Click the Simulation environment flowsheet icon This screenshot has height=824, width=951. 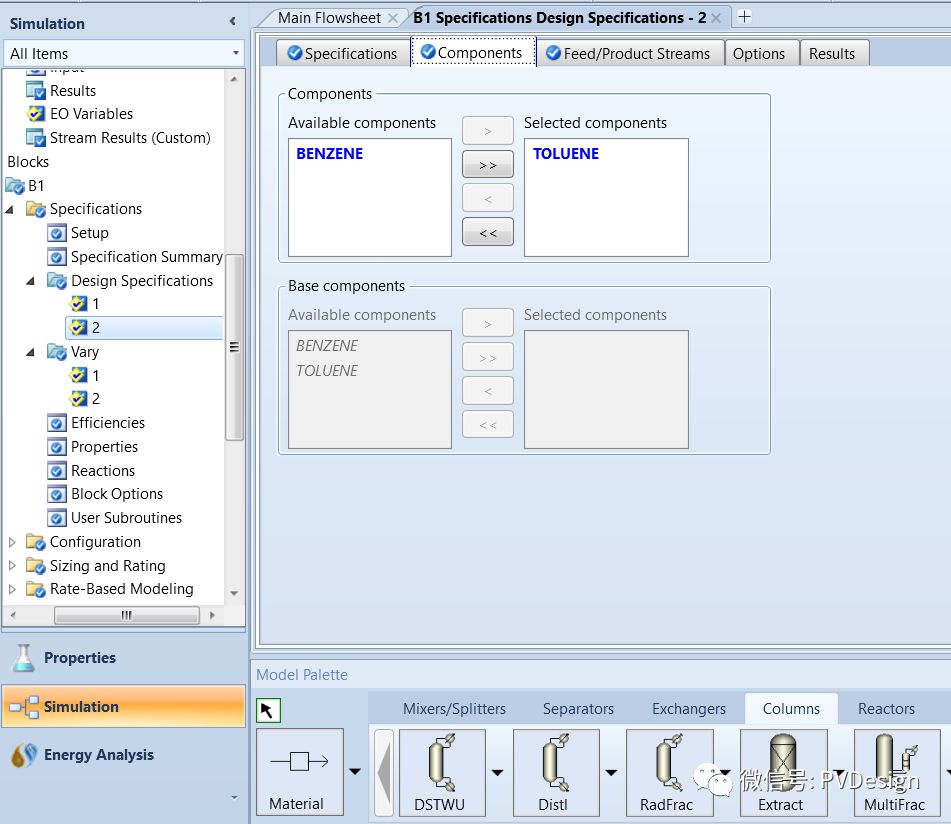pos(24,706)
